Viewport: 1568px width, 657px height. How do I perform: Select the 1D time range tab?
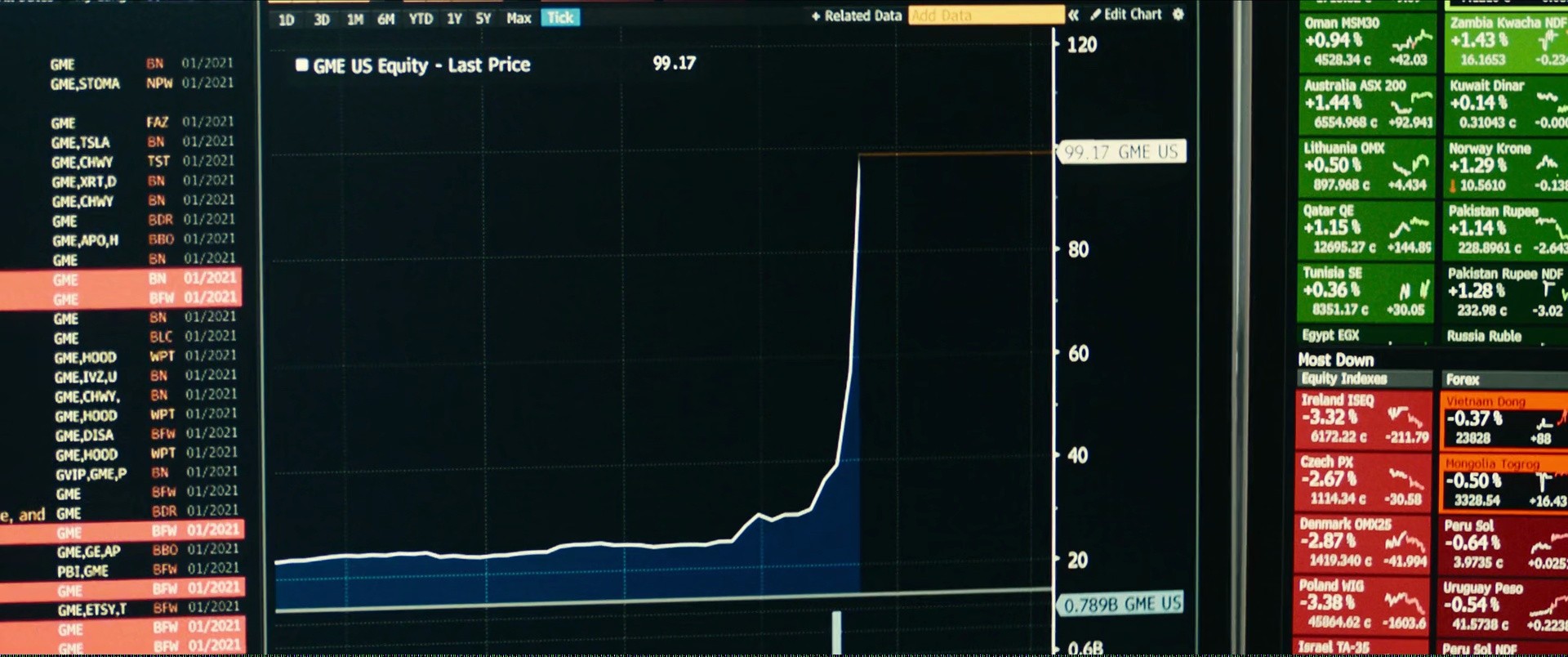[287, 20]
